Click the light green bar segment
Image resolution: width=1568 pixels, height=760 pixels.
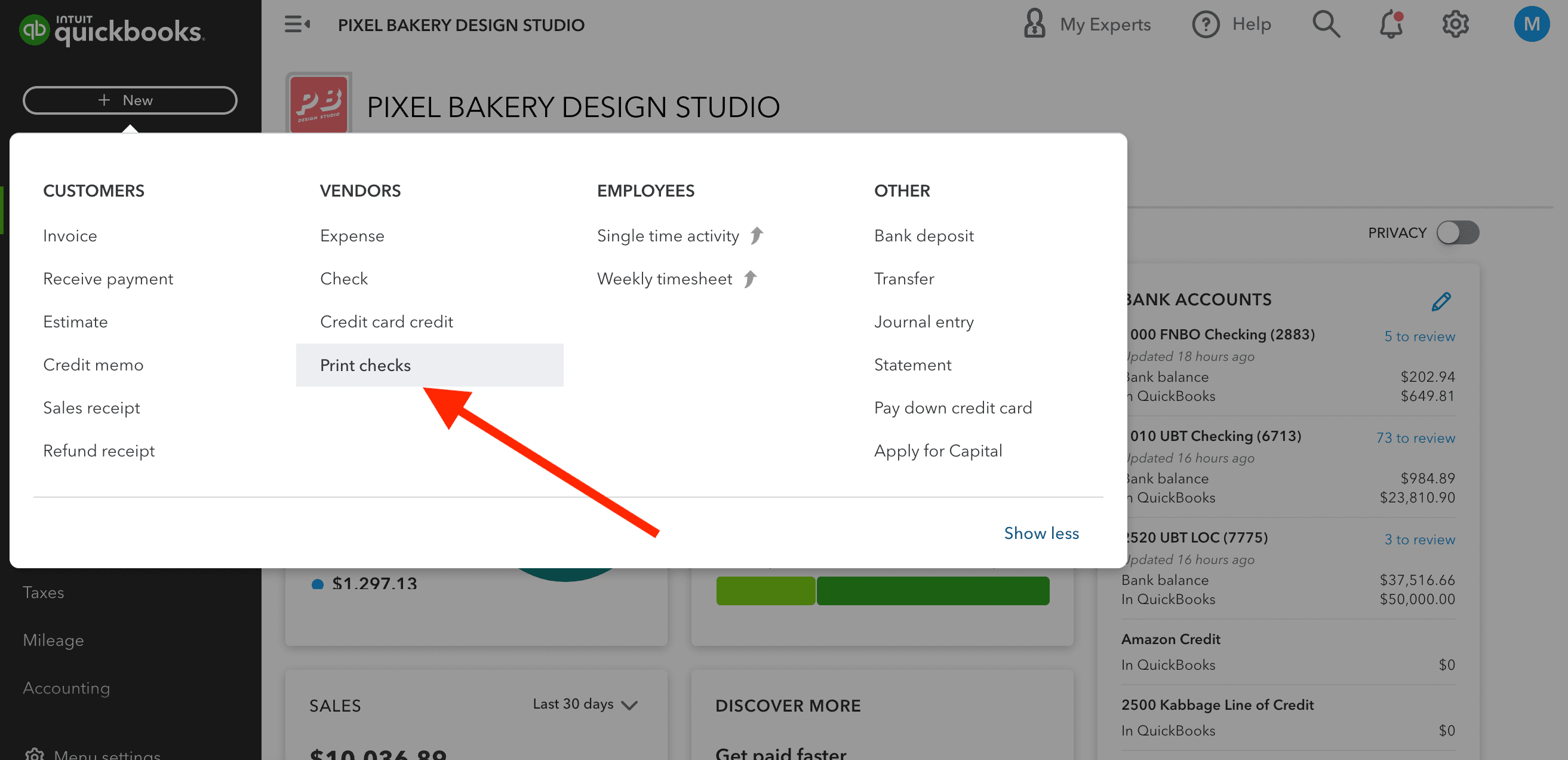tap(765, 591)
